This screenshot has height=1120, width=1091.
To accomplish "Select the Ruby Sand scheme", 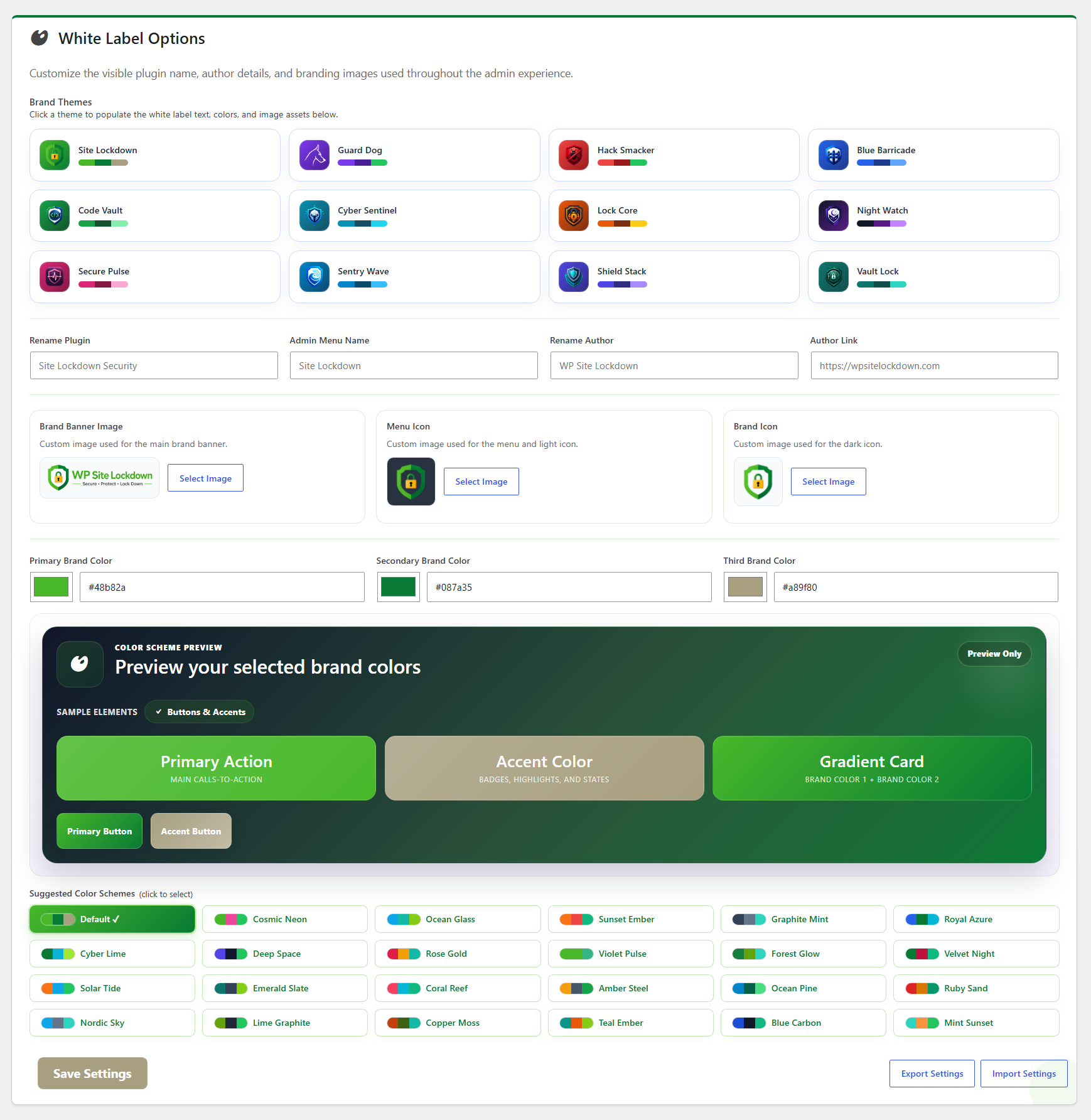I will coord(976,988).
